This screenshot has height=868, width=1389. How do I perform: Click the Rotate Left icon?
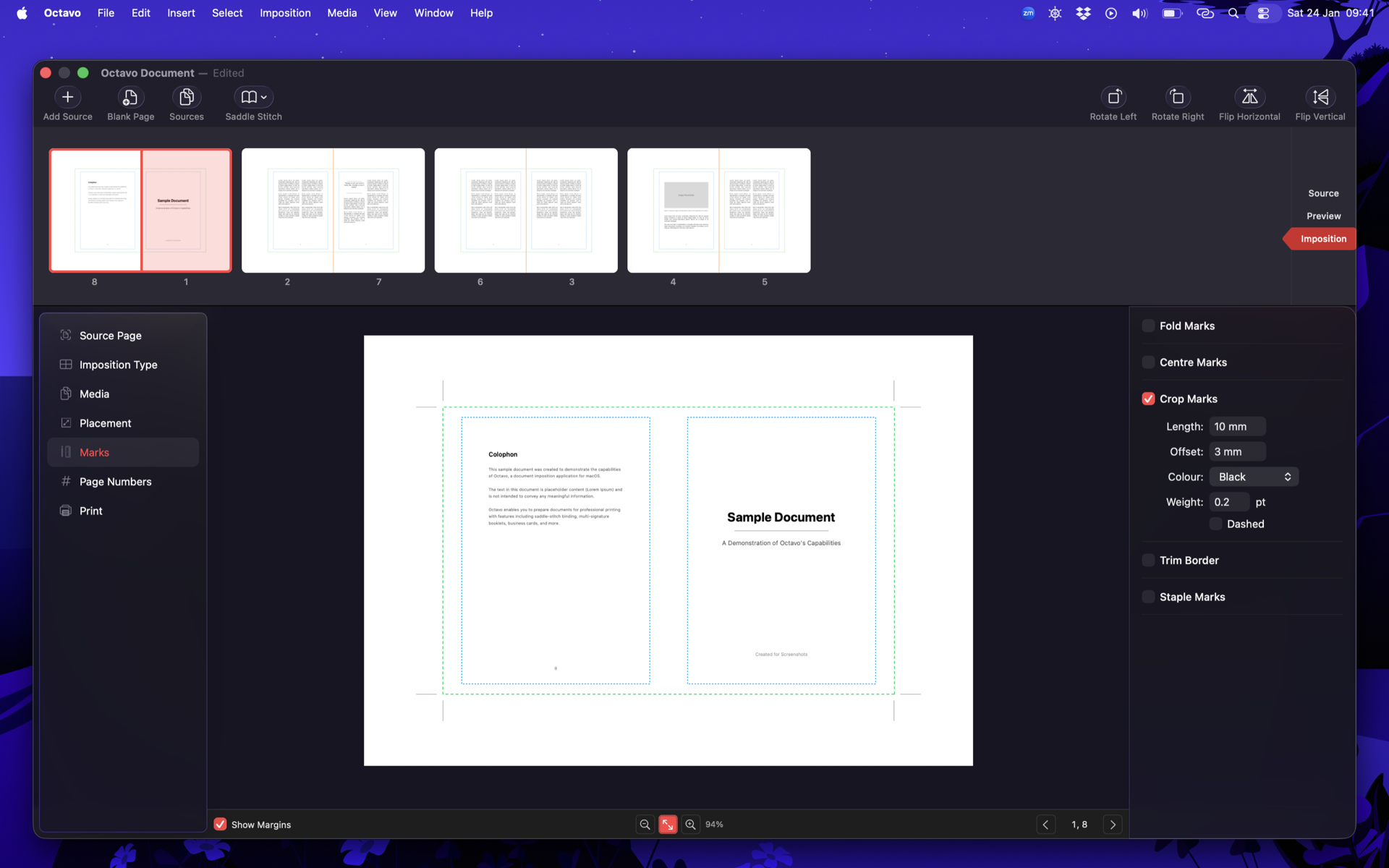point(1113,97)
